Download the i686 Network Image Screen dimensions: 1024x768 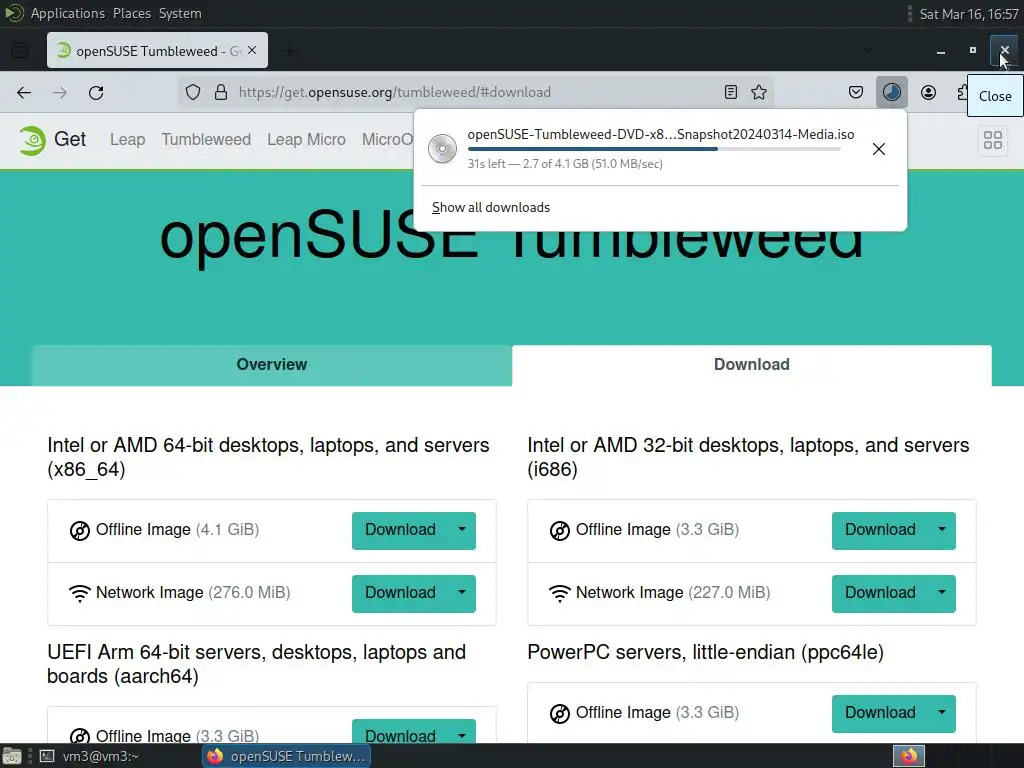pos(880,592)
